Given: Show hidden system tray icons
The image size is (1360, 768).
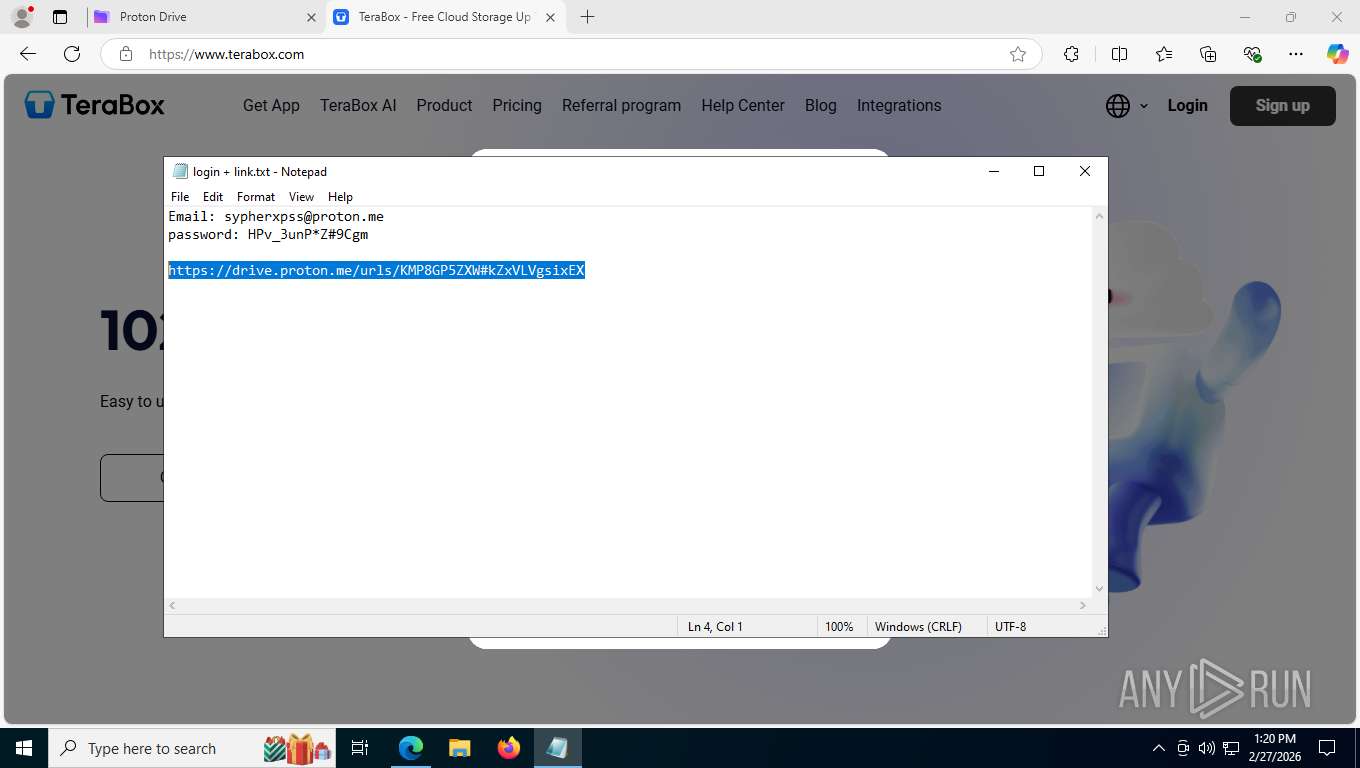Looking at the screenshot, I should coord(1159,748).
